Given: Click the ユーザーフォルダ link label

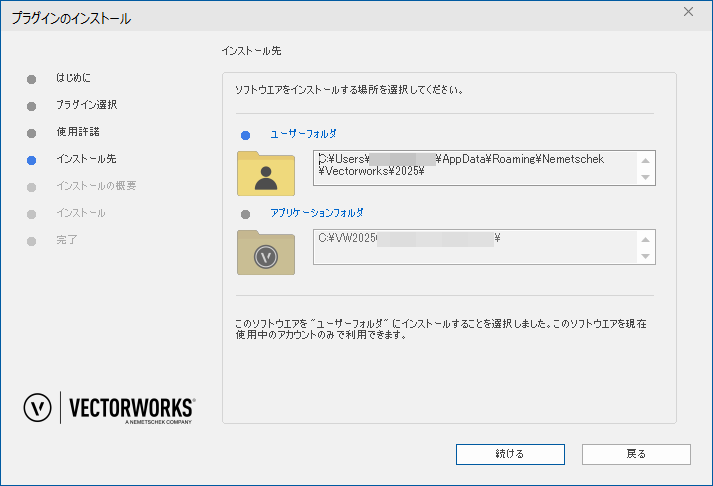Looking at the screenshot, I should coord(303,134).
